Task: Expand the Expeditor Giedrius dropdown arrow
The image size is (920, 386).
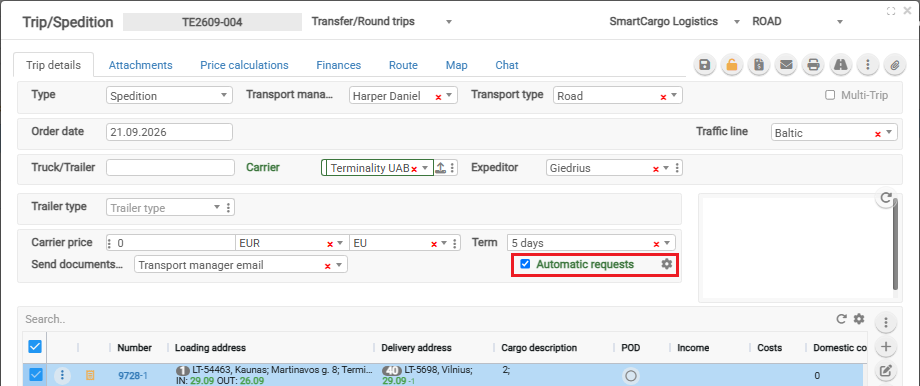Action: pos(667,168)
